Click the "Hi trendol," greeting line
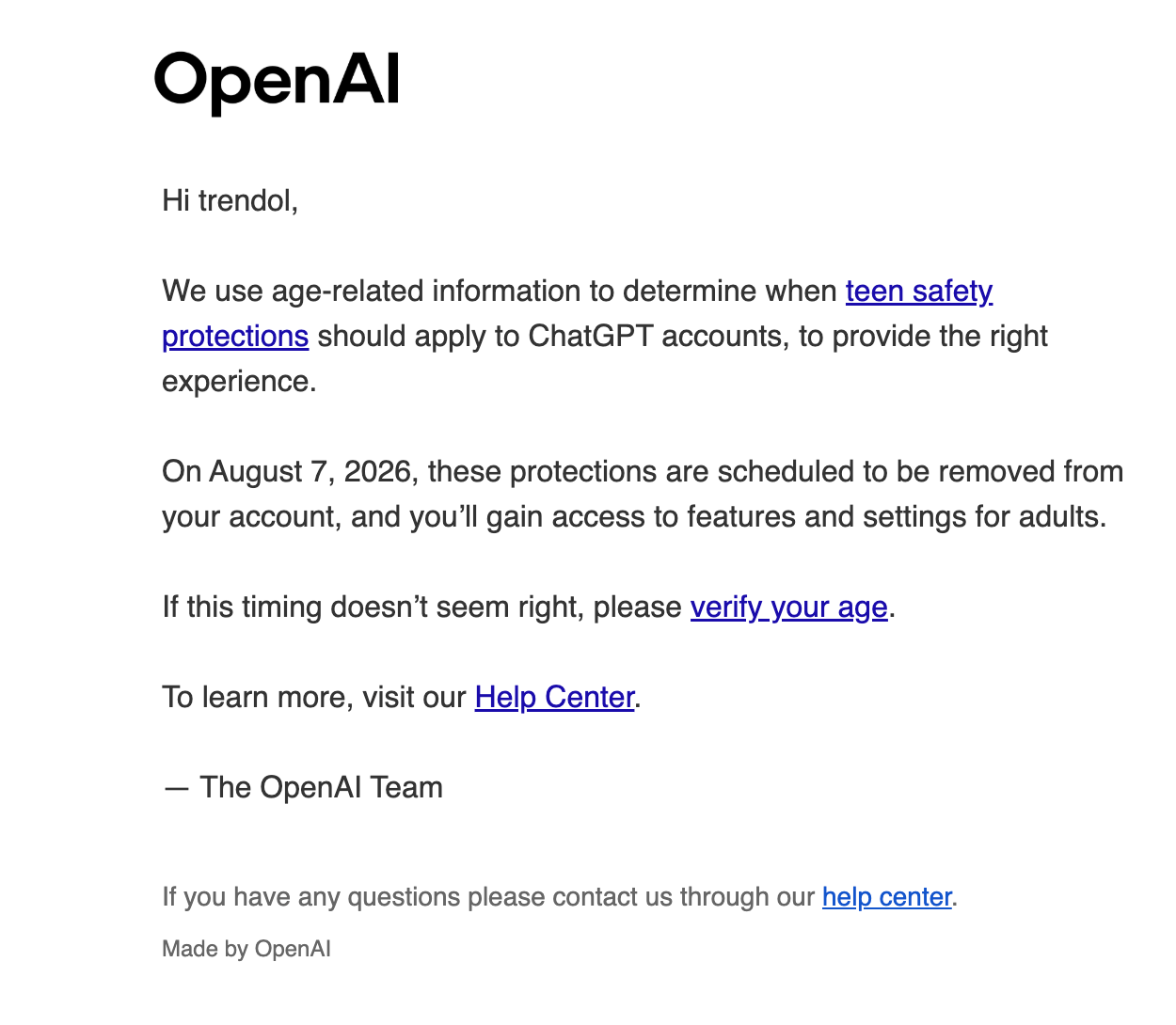 pyautogui.click(x=230, y=200)
